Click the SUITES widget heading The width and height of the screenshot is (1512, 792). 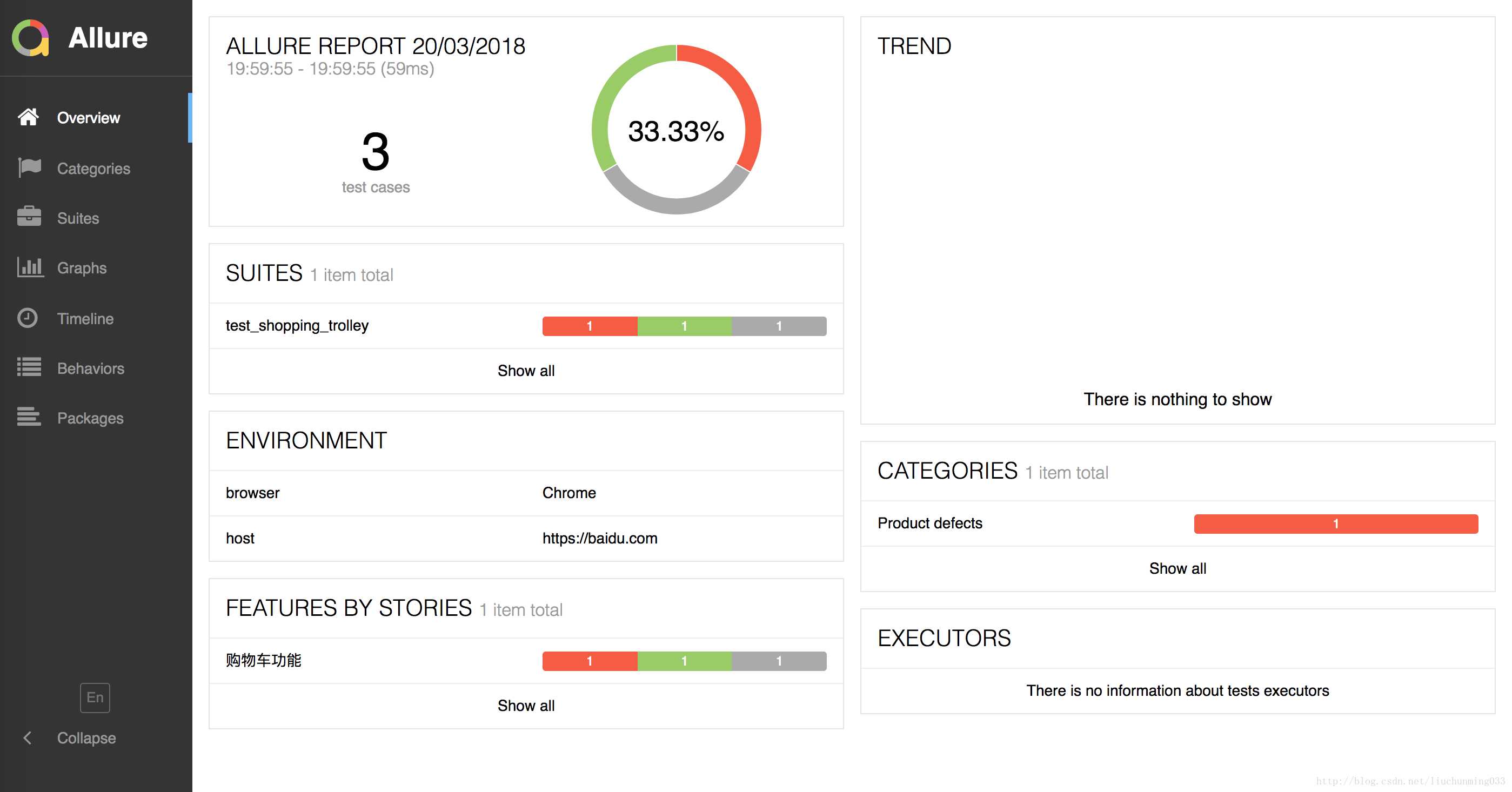coord(264,273)
